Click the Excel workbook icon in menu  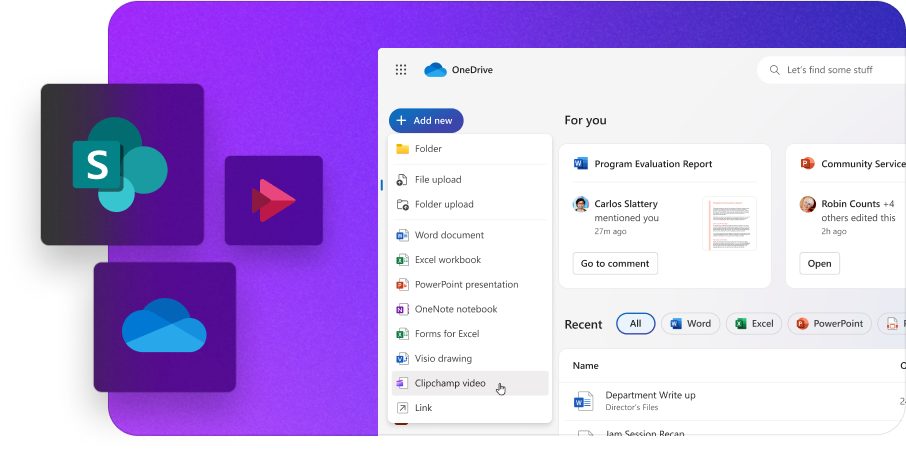[x=403, y=260]
